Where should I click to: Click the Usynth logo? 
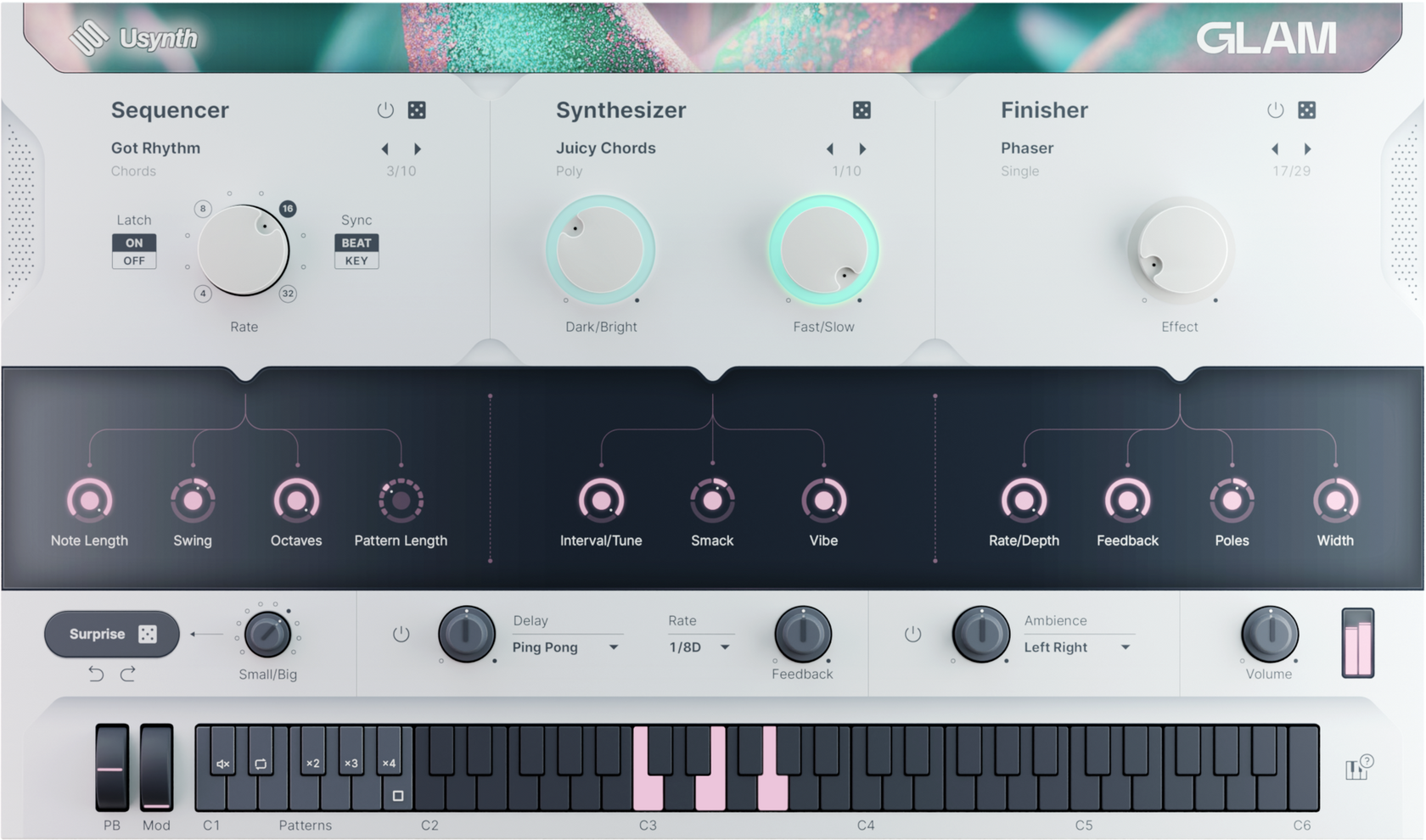pyautogui.click(x=136, y=38)
